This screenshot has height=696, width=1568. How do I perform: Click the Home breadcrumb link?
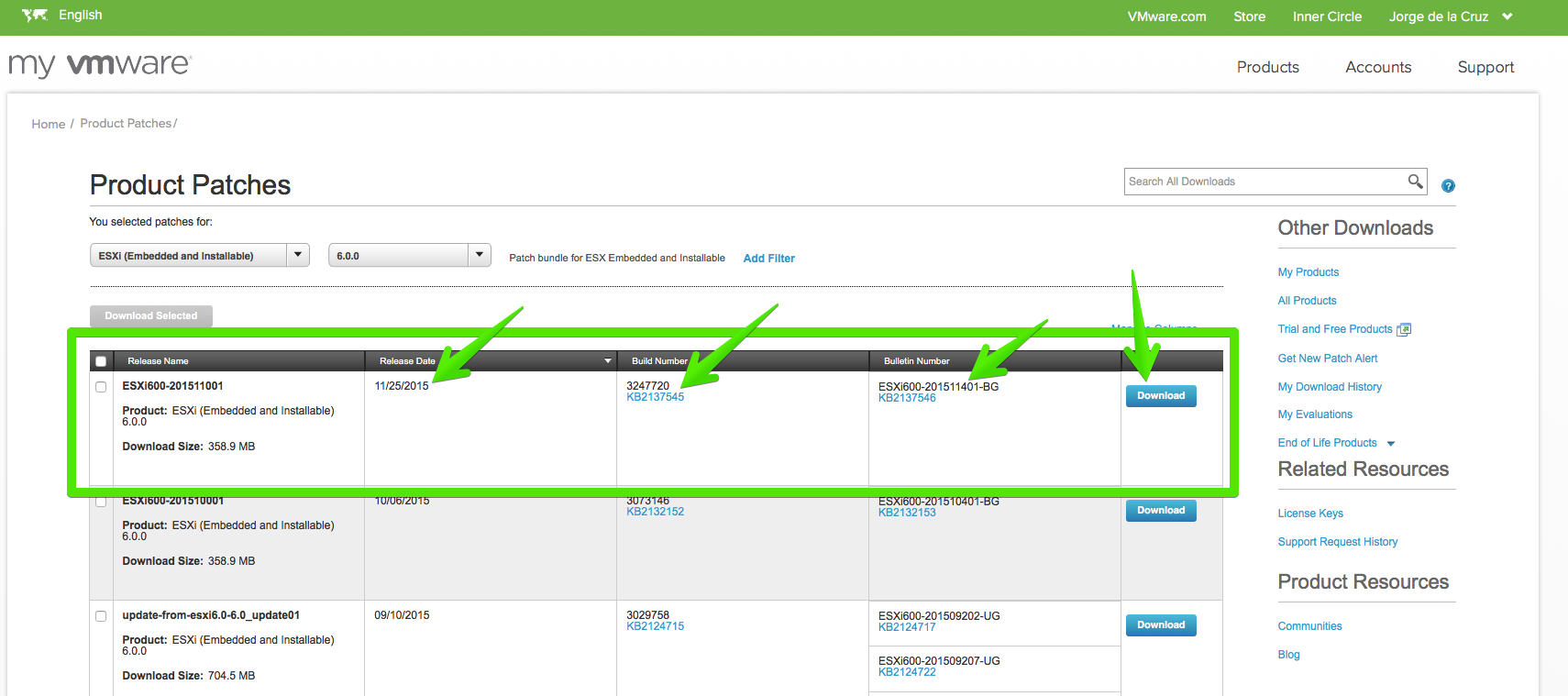click(49, 124)
